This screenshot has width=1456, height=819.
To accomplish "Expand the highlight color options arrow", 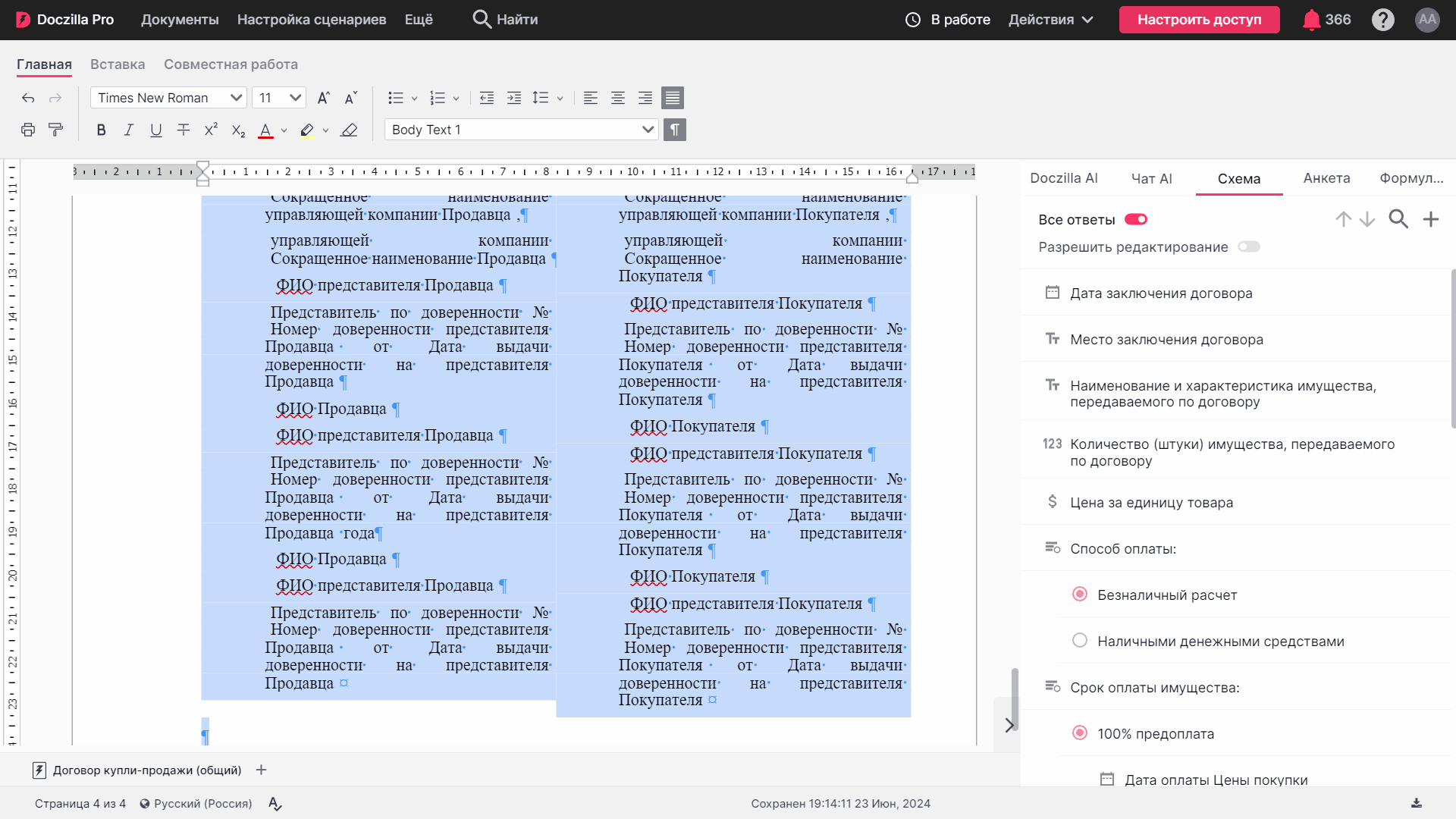I will [325, 130].
